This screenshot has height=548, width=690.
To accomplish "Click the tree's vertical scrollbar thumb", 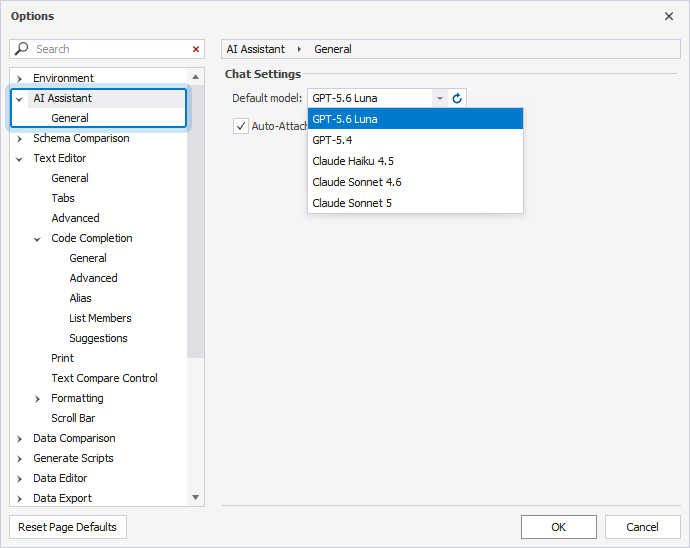I will 195,221.
